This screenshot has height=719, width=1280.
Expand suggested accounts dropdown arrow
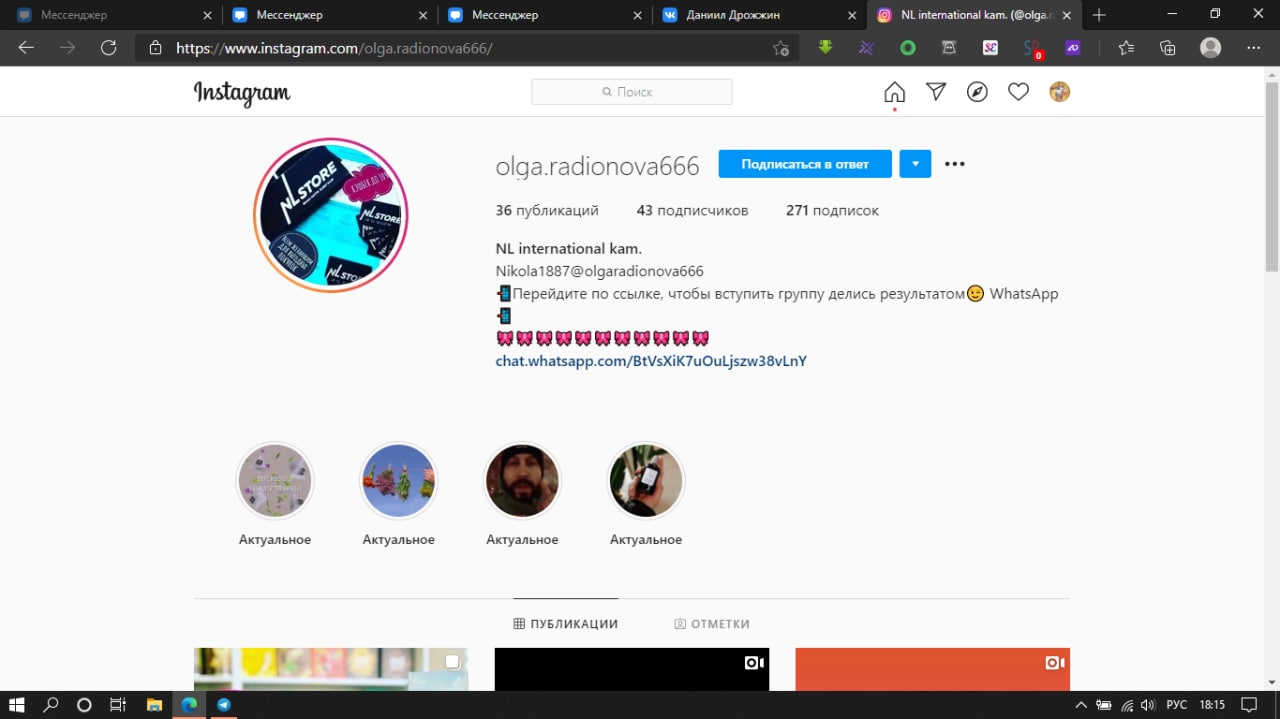tap(915, 164)
